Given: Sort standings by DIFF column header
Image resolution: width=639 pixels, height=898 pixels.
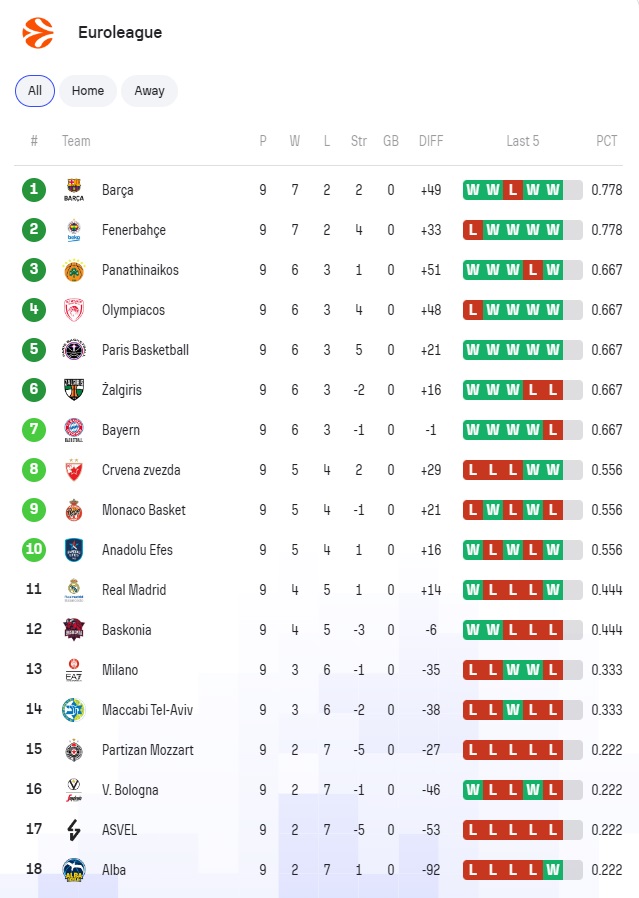Looking at the screenshot, I should tap(431, 141).
